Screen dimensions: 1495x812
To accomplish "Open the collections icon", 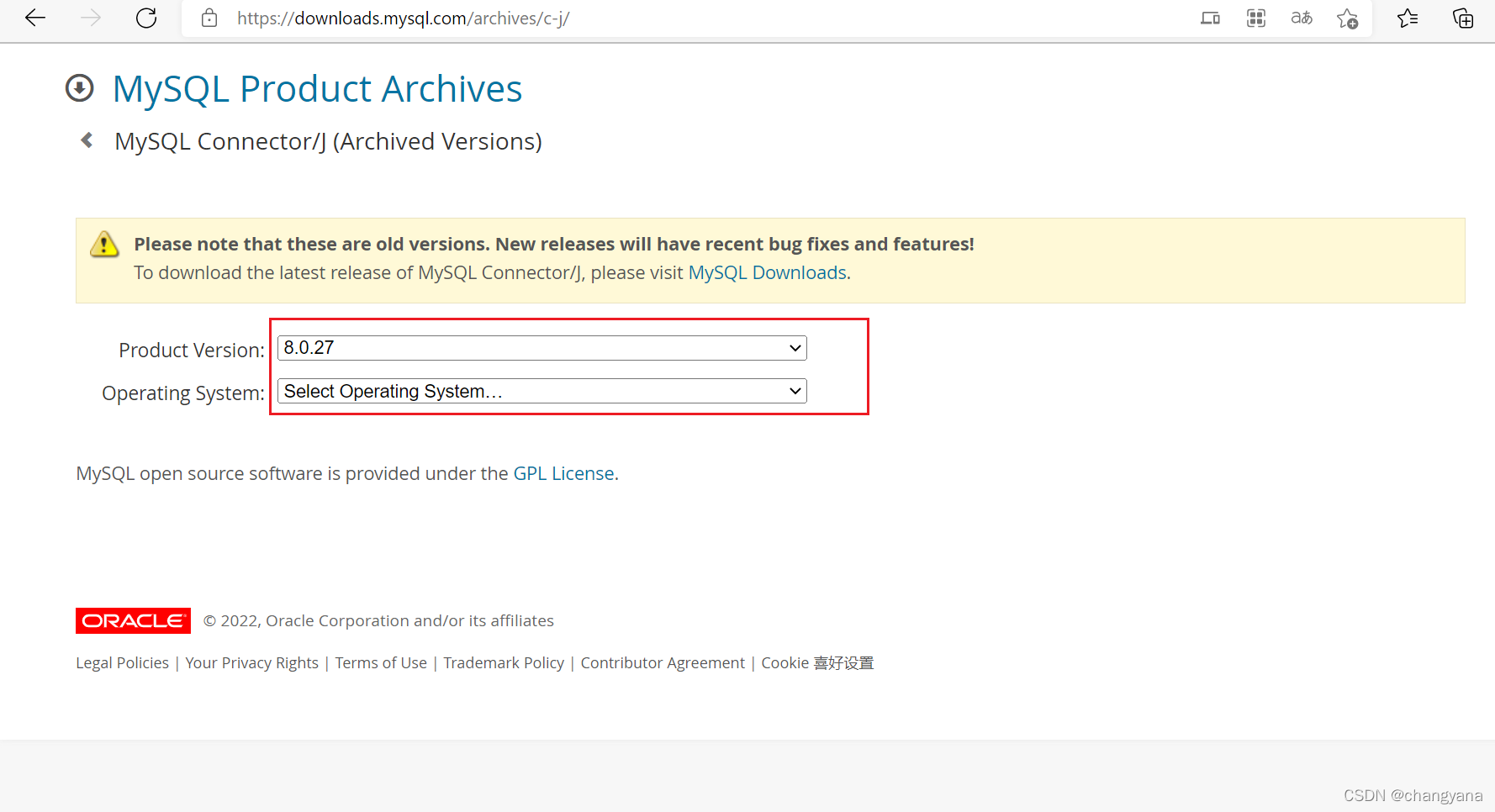I will click(1463, 18).
